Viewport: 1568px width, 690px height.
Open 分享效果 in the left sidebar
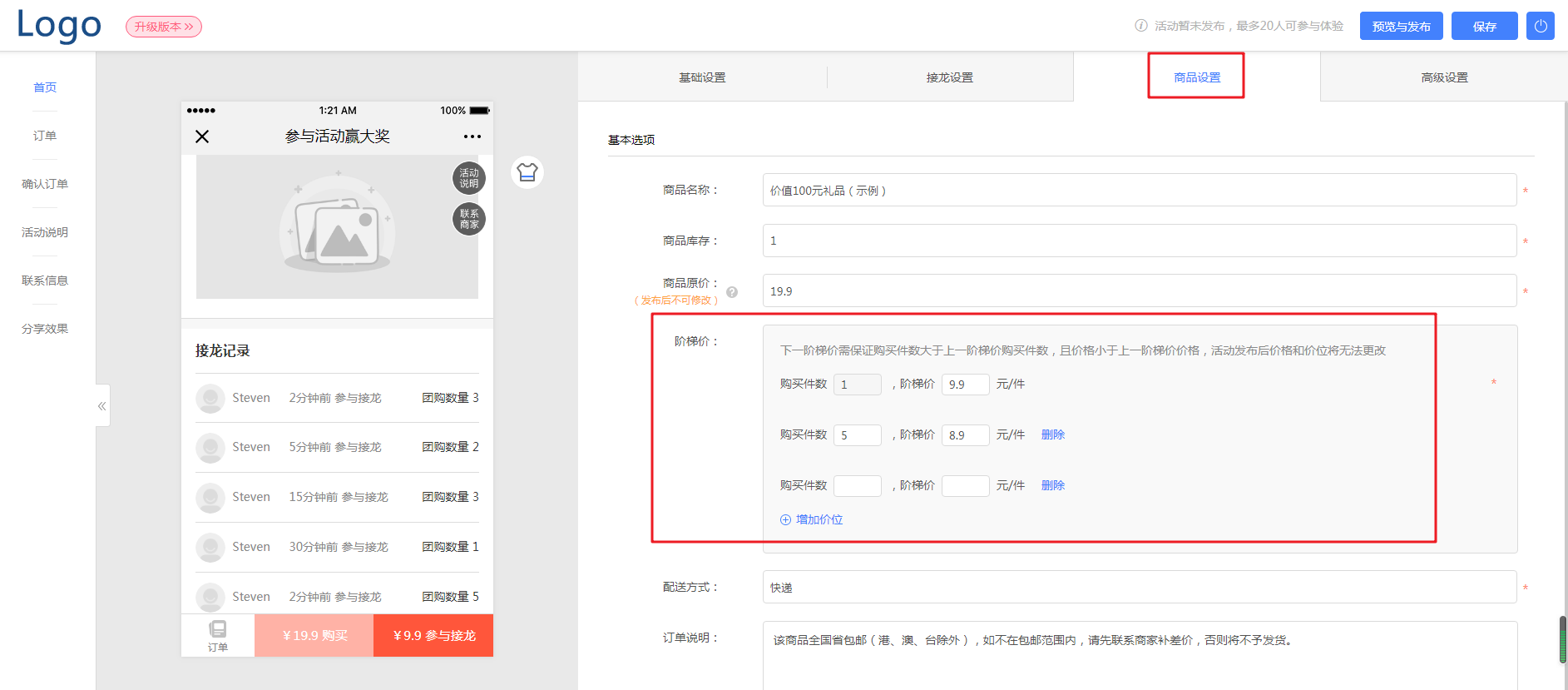(x=45, y=329)
